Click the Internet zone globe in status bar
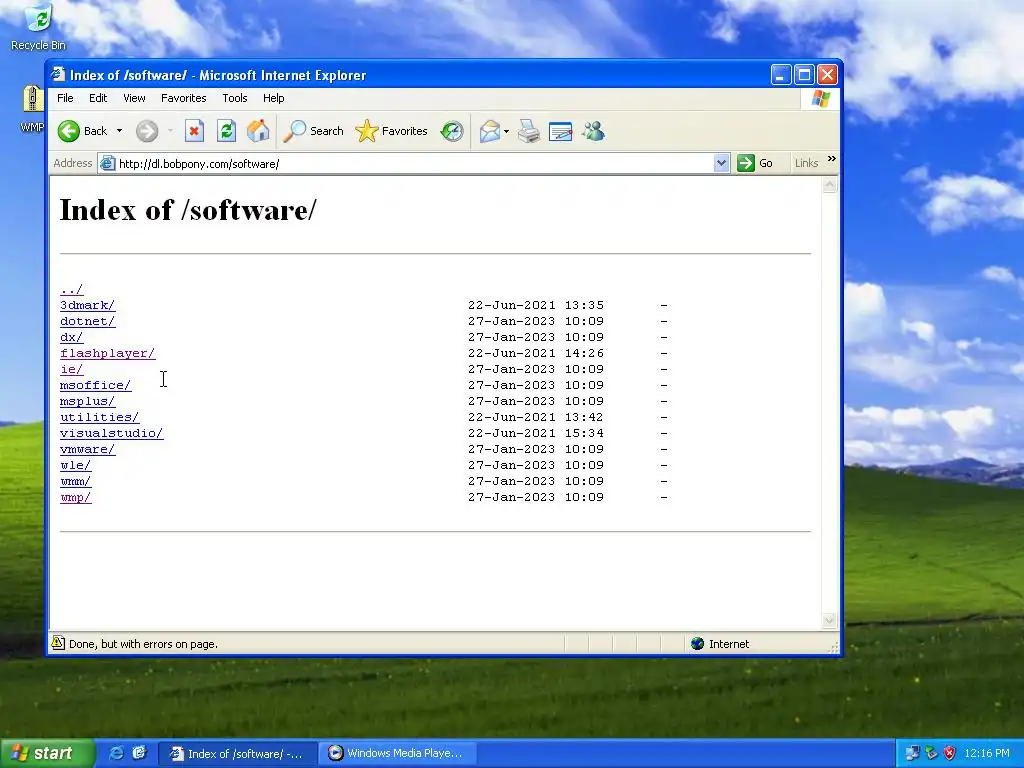Screen dimensions: 1024x768 pyautogui.click(x=697, y=644)
